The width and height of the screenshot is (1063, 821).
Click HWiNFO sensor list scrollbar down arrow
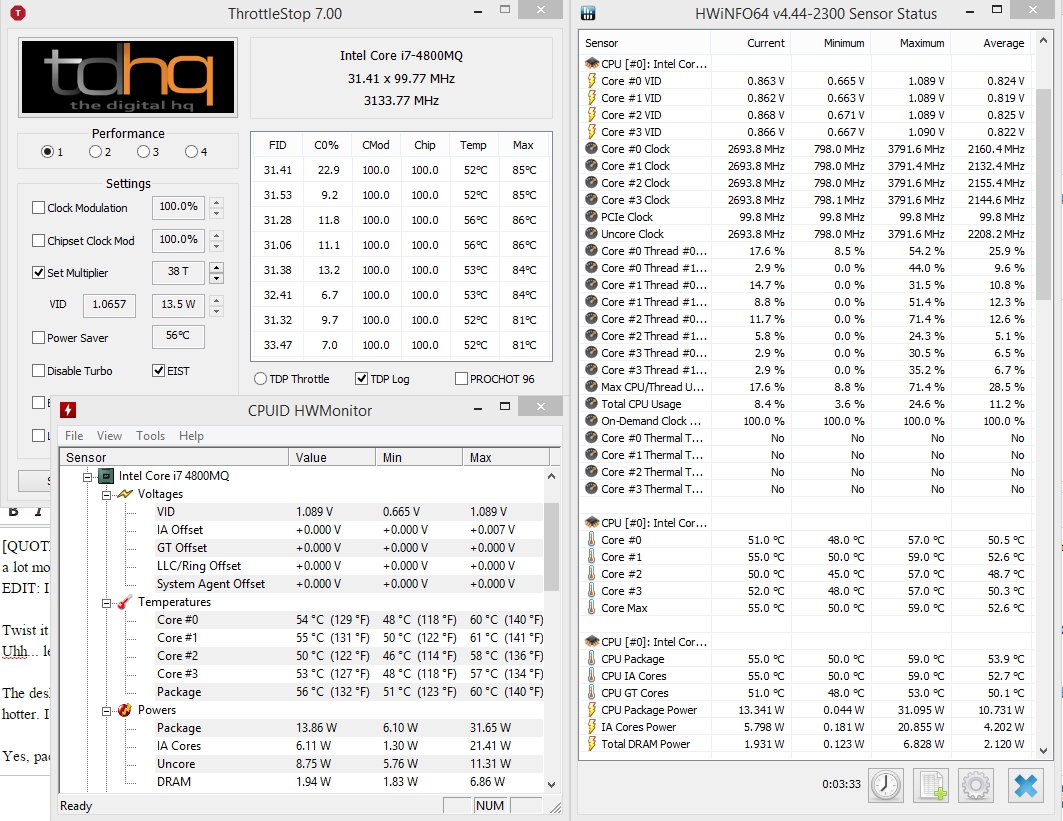click(x=1043, y=750)
